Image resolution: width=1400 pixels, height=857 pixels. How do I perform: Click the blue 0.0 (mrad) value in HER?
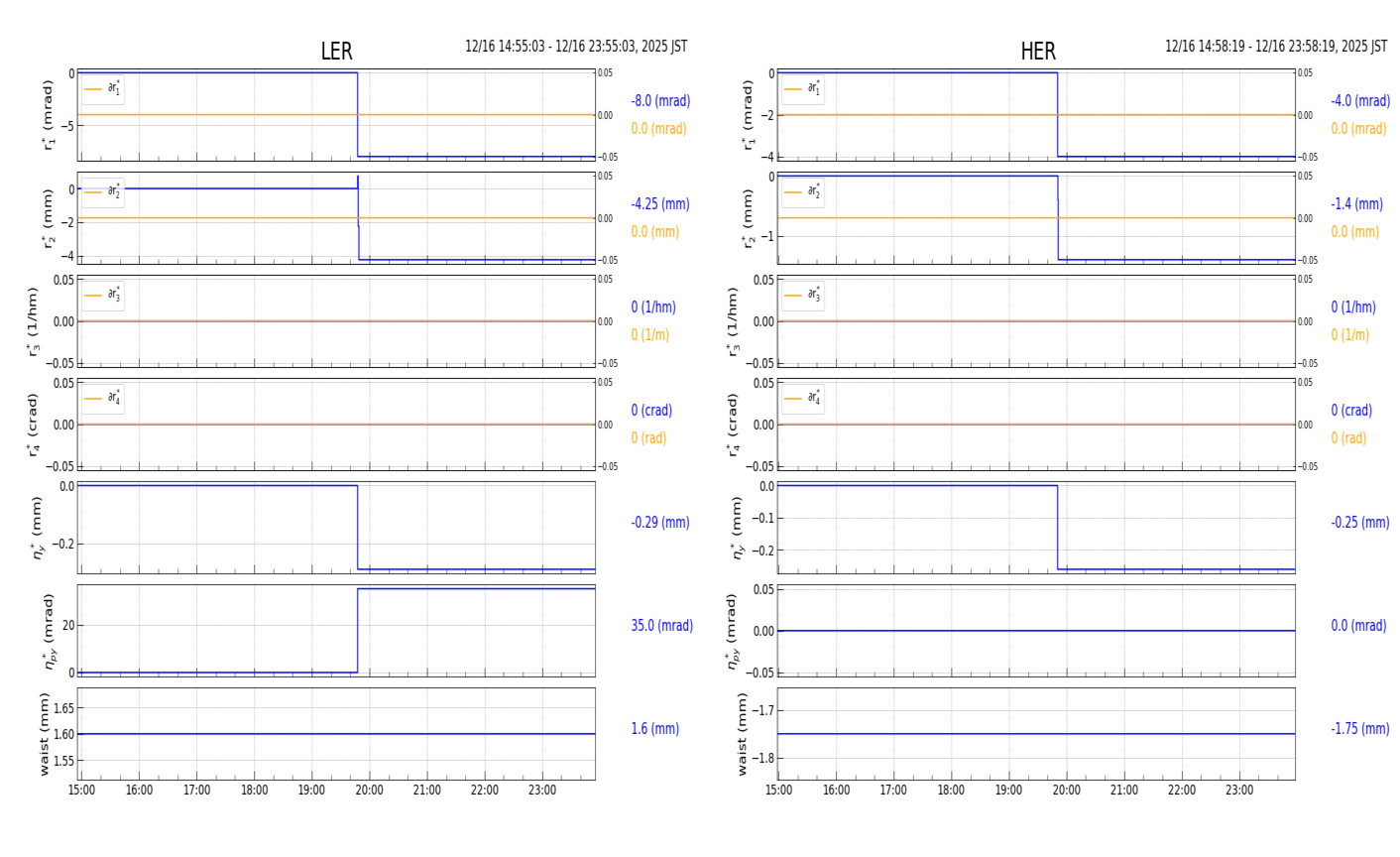[1358, 626]
